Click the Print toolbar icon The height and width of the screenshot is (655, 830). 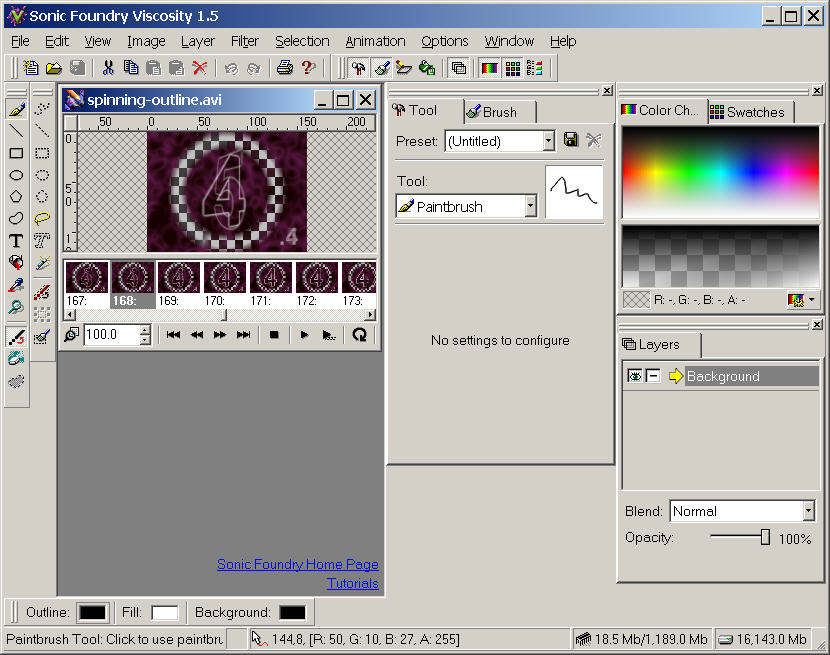pos(285,68)
